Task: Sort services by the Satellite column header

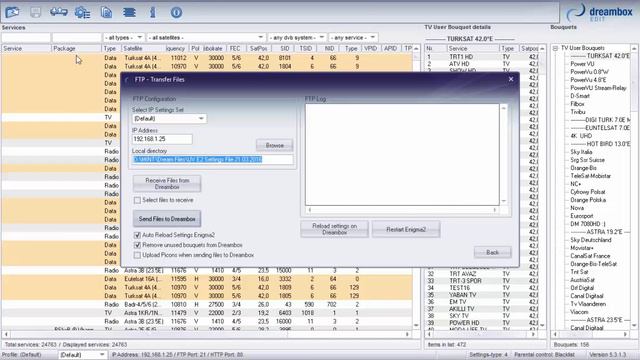Action: coord(143,49)
